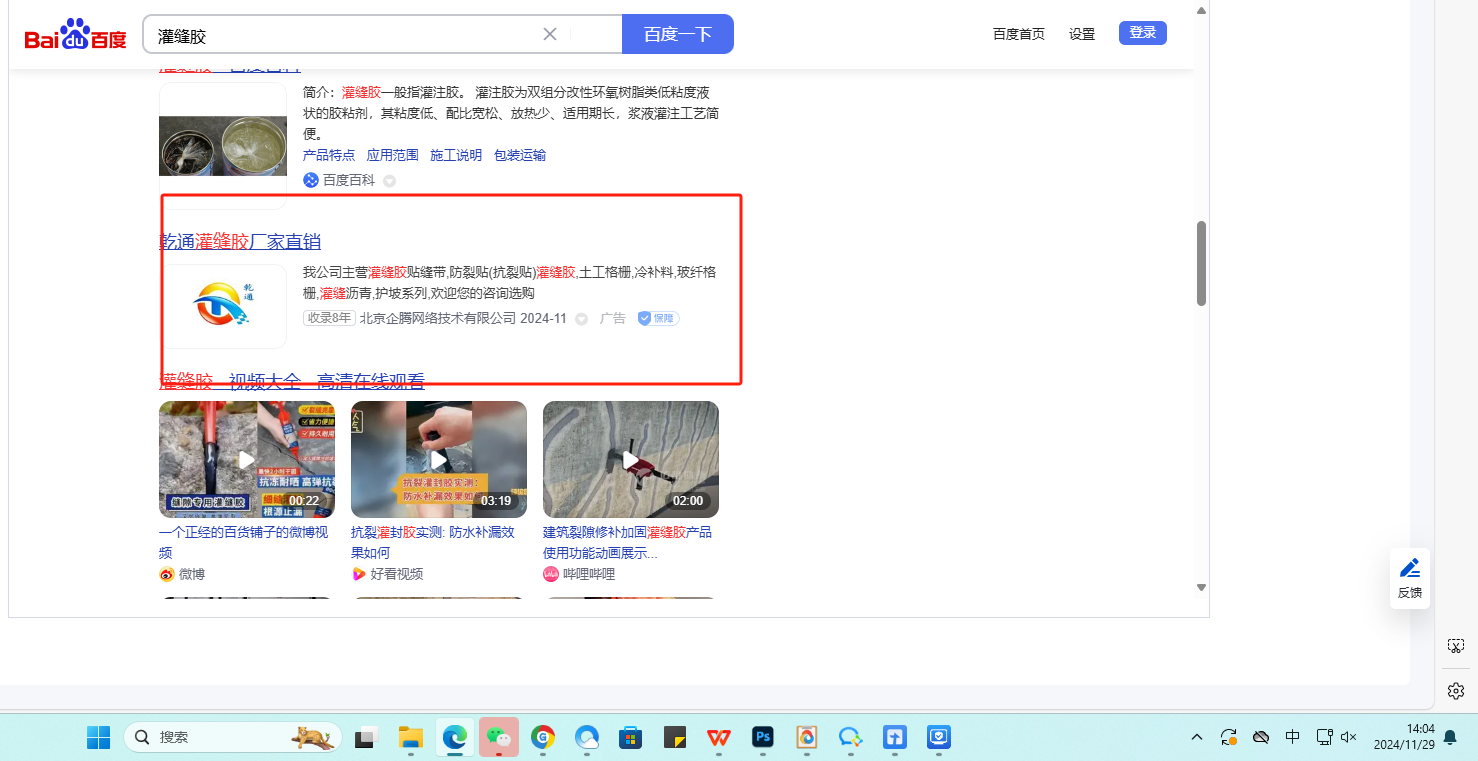This screenshot has width=1478, height=761.
Task: Click the Baidu logo
Action: point(76,34)
